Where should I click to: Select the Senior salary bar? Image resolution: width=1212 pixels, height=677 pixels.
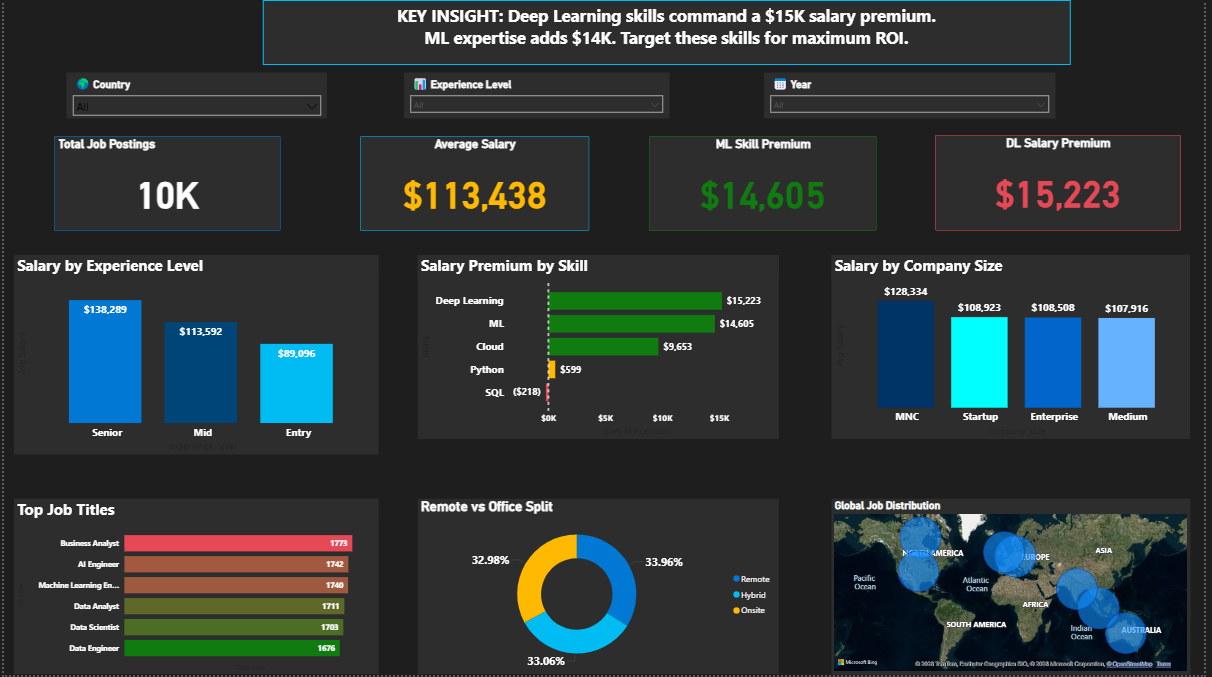pyautogui.click(x=105, y=361)
